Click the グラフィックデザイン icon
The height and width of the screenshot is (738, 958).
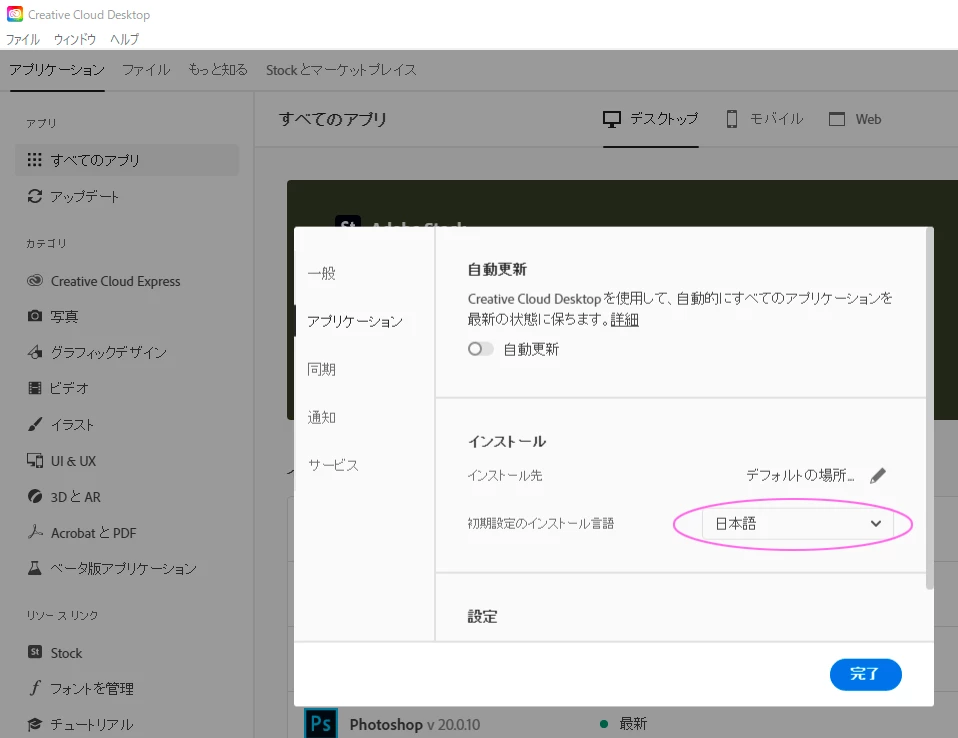[35, 352]
